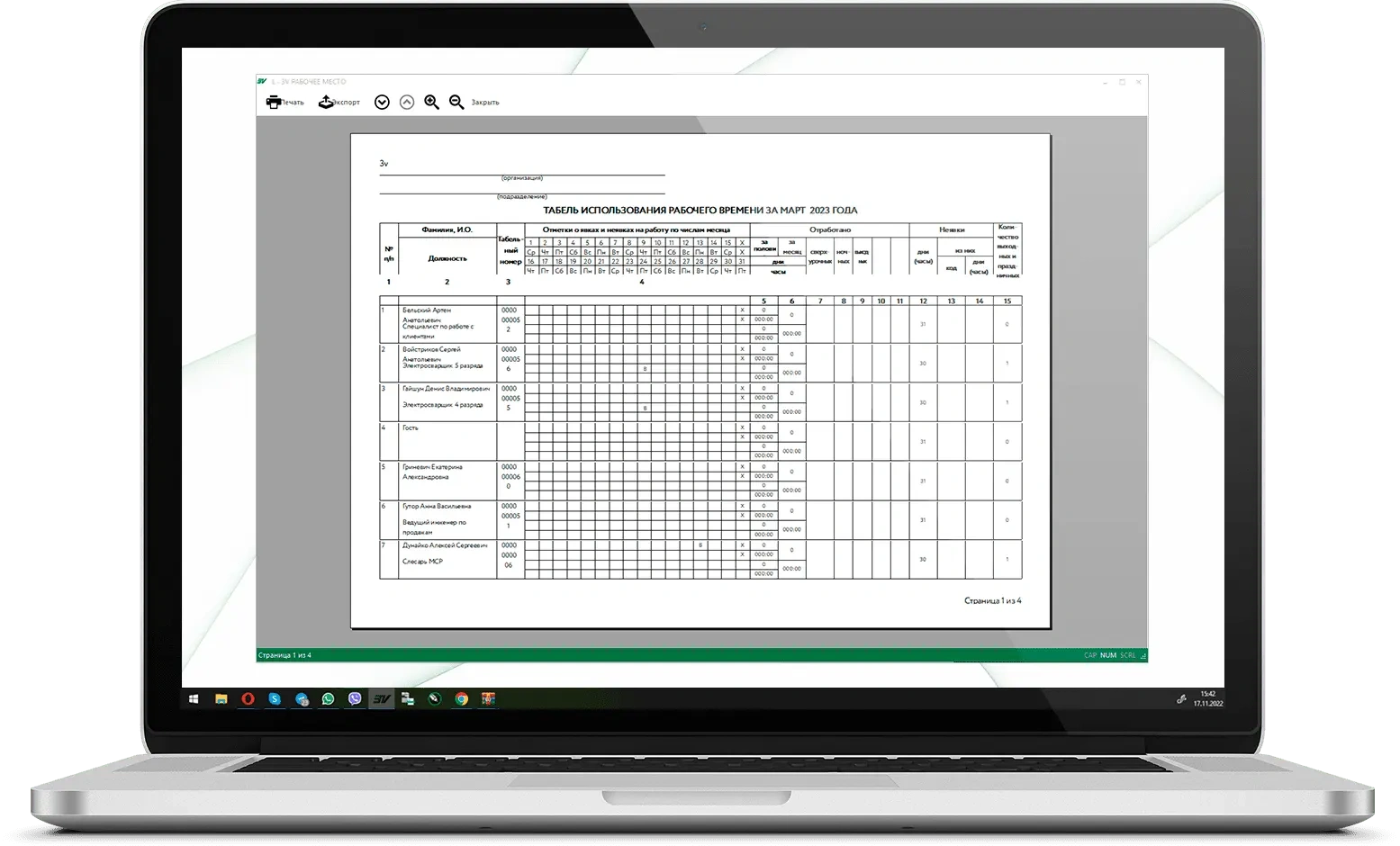
Task: Click the Export (Экспорт) tray icon
Action: pos(326,103)
